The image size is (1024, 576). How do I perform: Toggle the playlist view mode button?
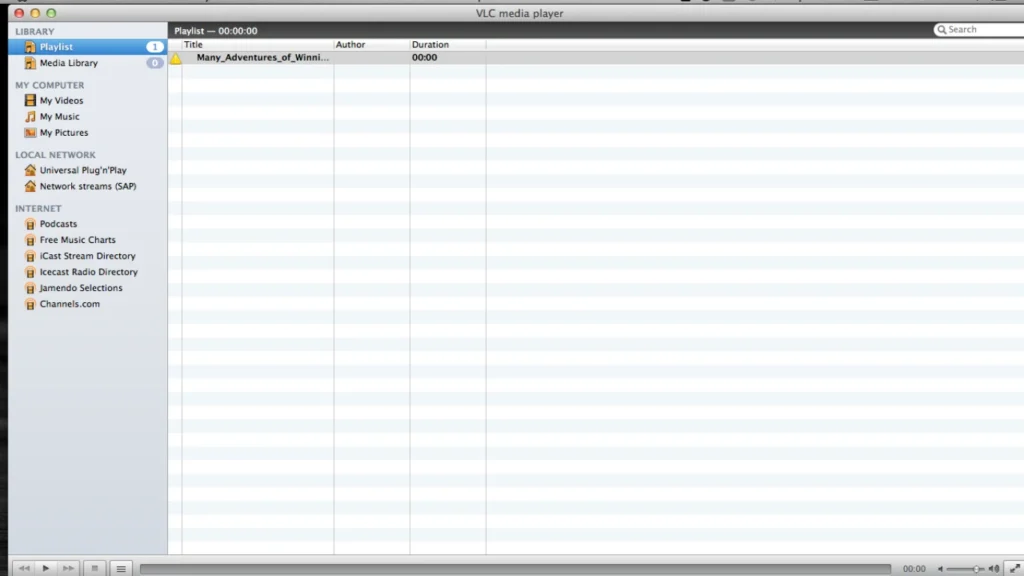pyautogui.click(x=120, y=568)
